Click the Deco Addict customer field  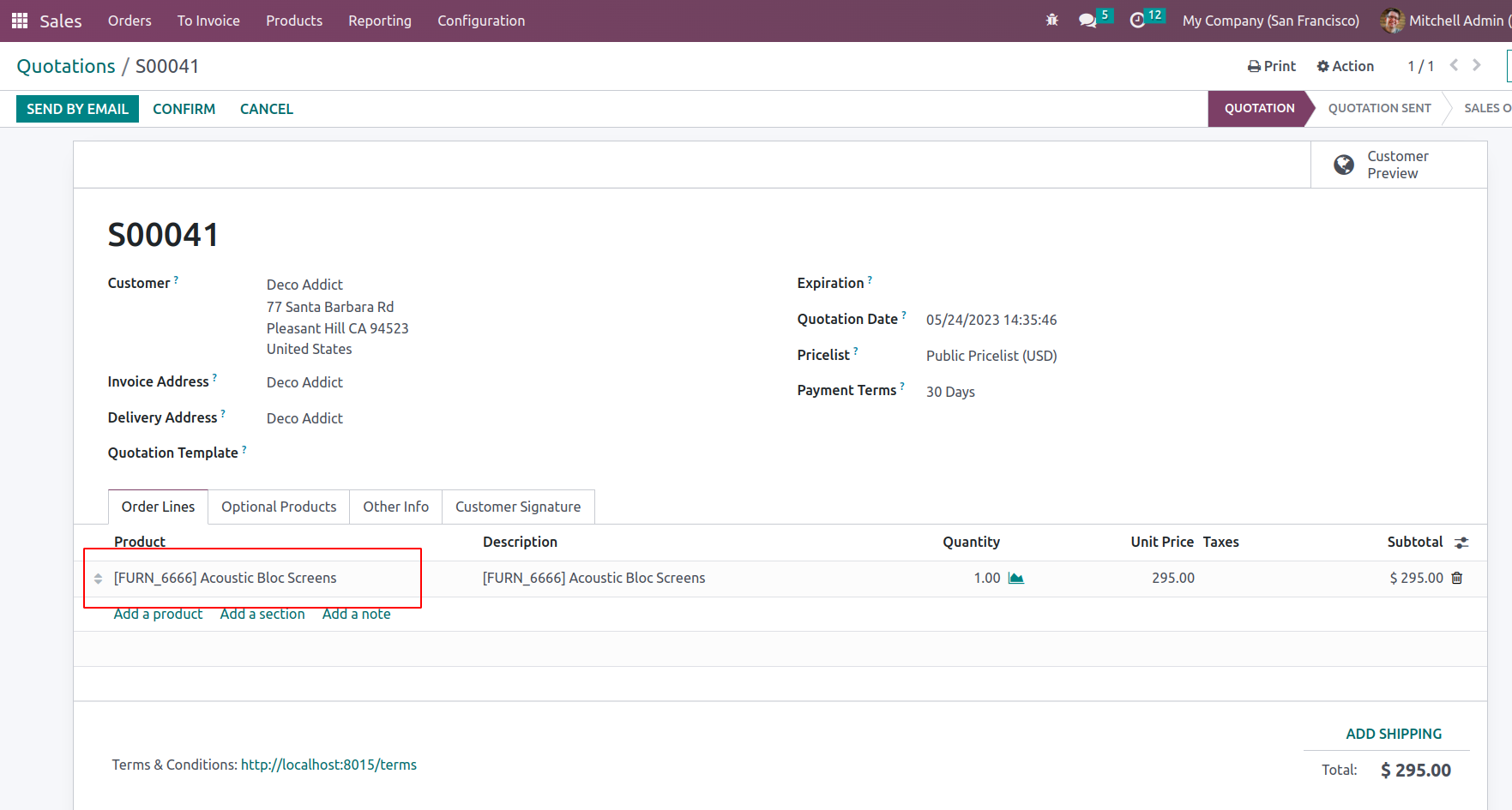click(x=304, y=285)
